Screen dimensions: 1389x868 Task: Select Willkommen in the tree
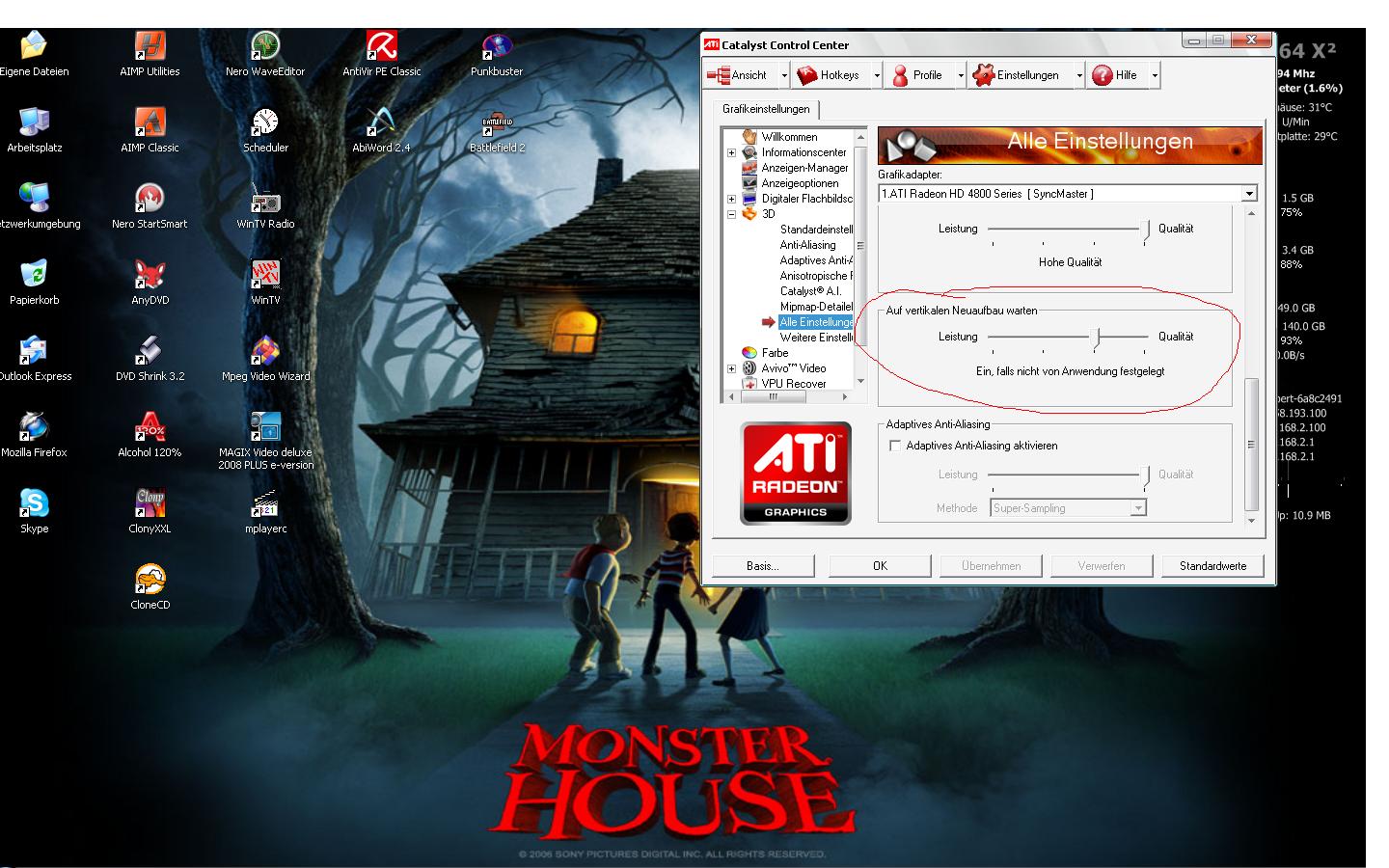[789, 137]
